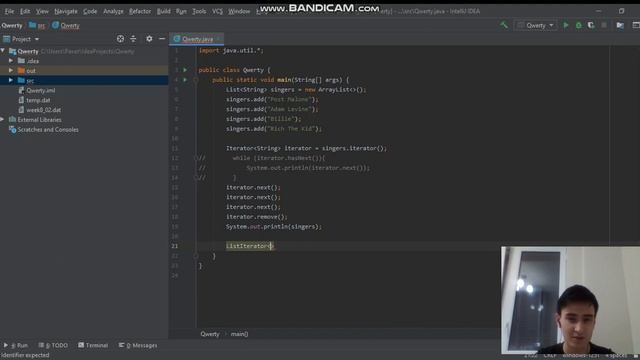Click the Build project hammer icon

point(504,25)
